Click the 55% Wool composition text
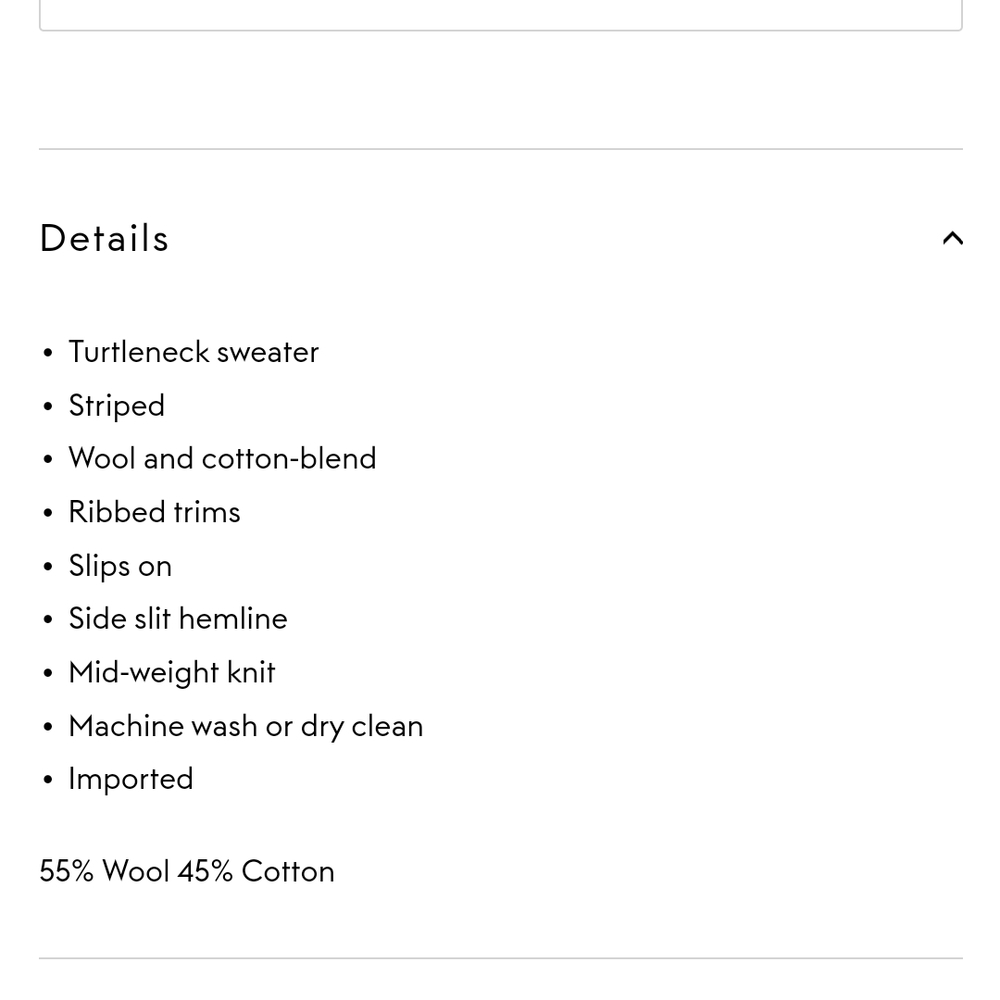This screenshot has width=1000, height=1000. pyautogui.click(x=105, y=871)
